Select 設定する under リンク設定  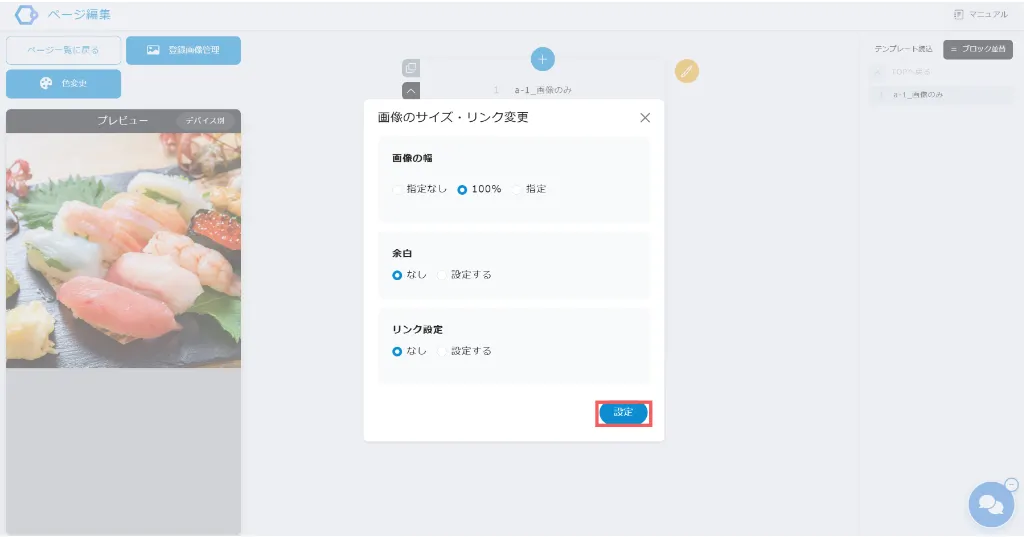tap(442, 351)
